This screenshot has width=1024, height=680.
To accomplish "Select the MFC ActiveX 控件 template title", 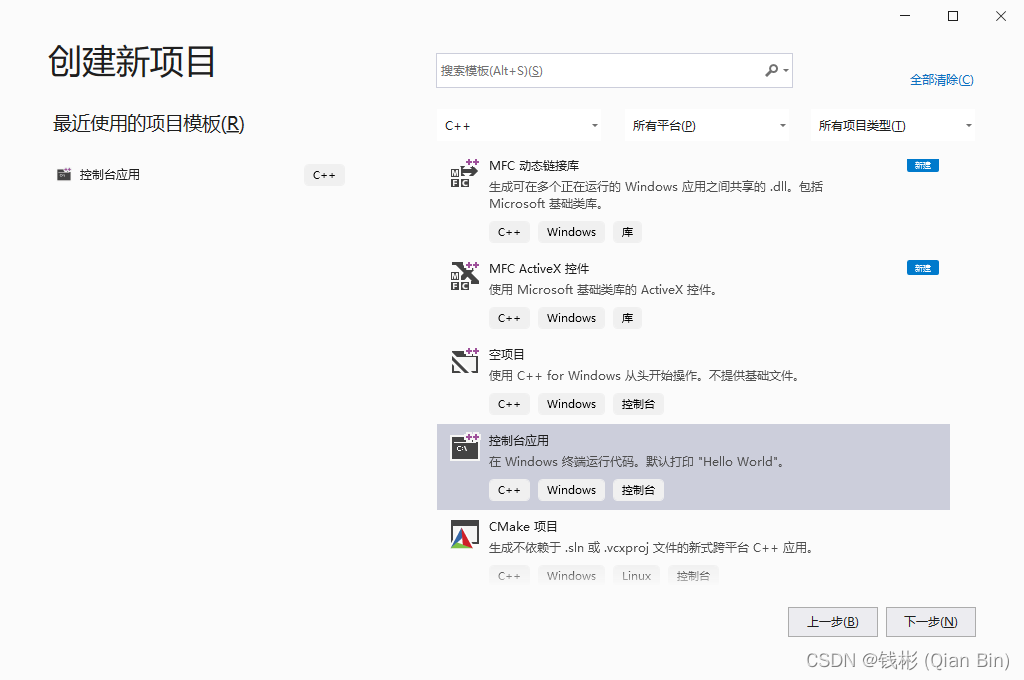I will click(539, 268).
